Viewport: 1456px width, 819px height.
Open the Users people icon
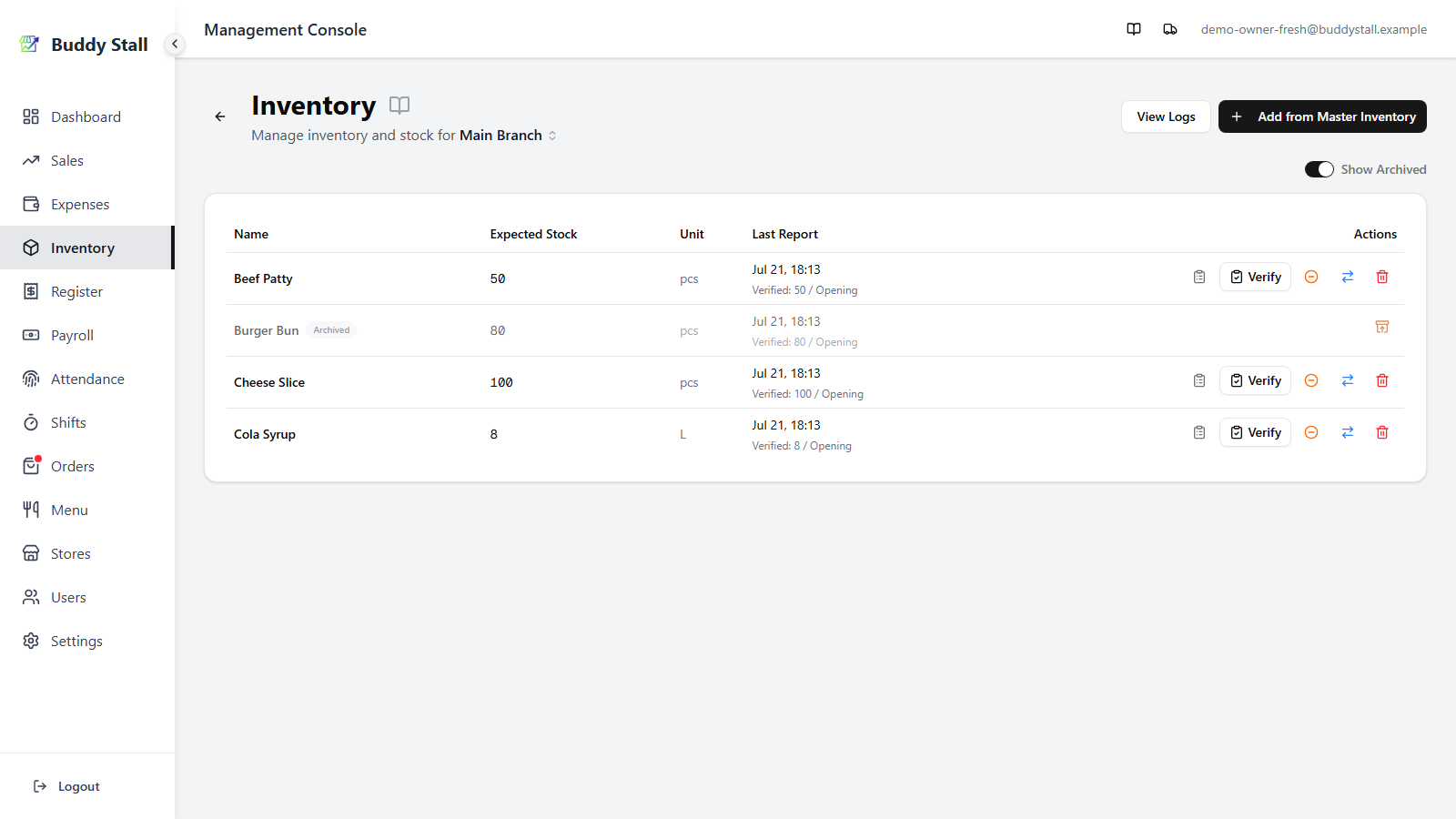click(31, 597)
